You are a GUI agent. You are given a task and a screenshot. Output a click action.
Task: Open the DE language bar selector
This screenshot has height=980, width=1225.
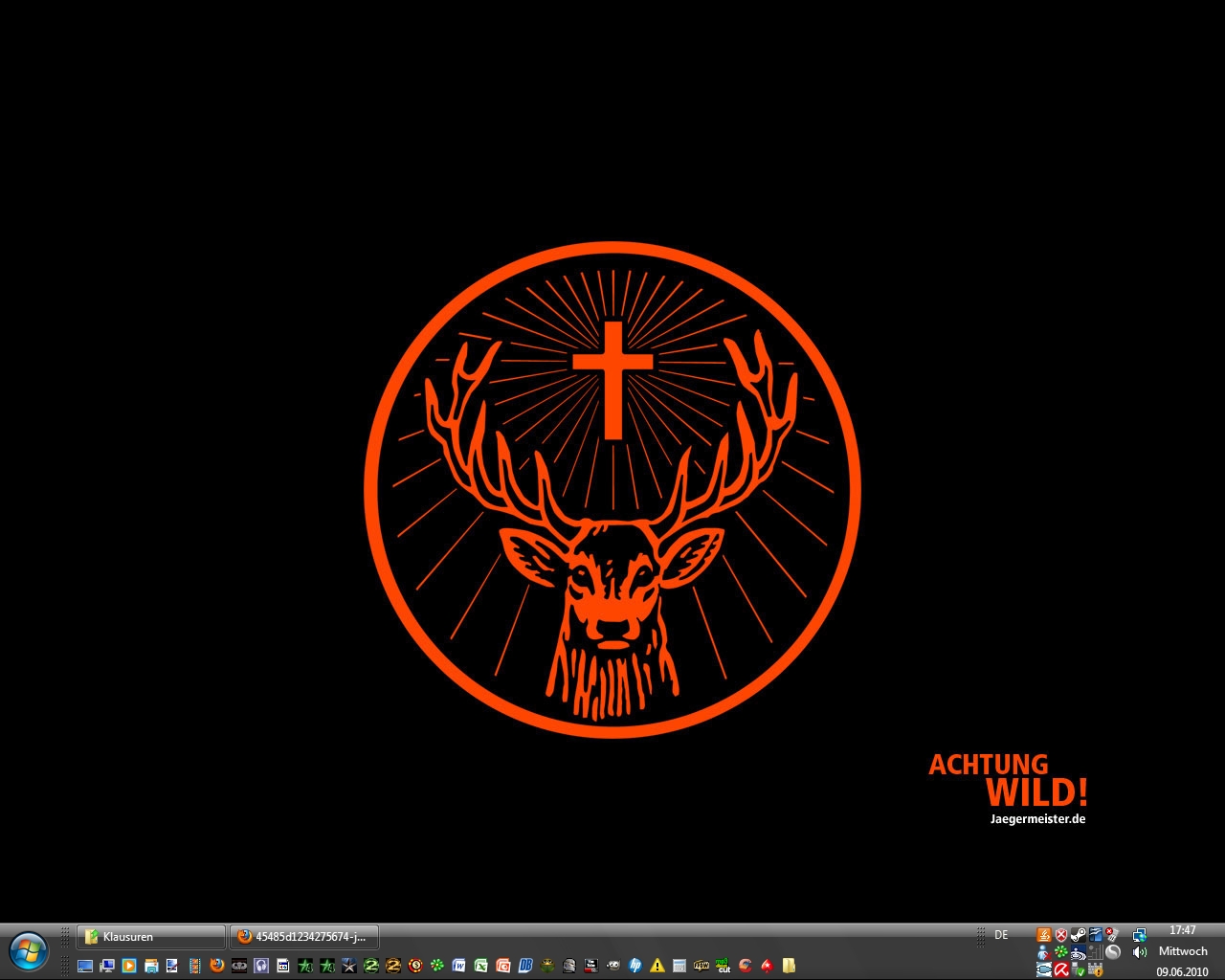point(1001,935)
